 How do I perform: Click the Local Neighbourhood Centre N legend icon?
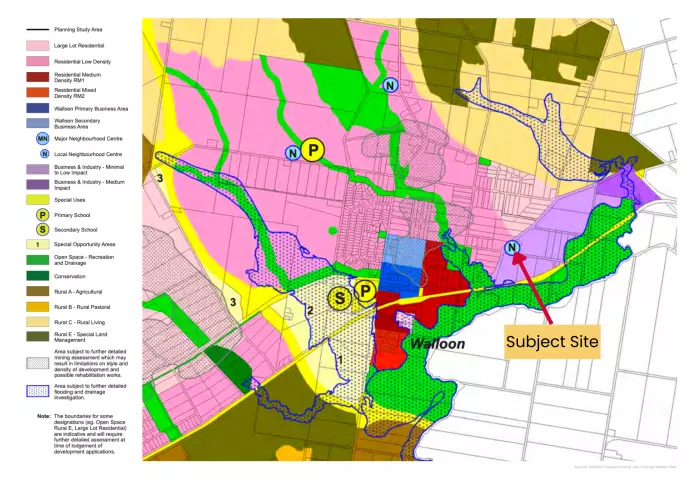(x=43, y=153)
